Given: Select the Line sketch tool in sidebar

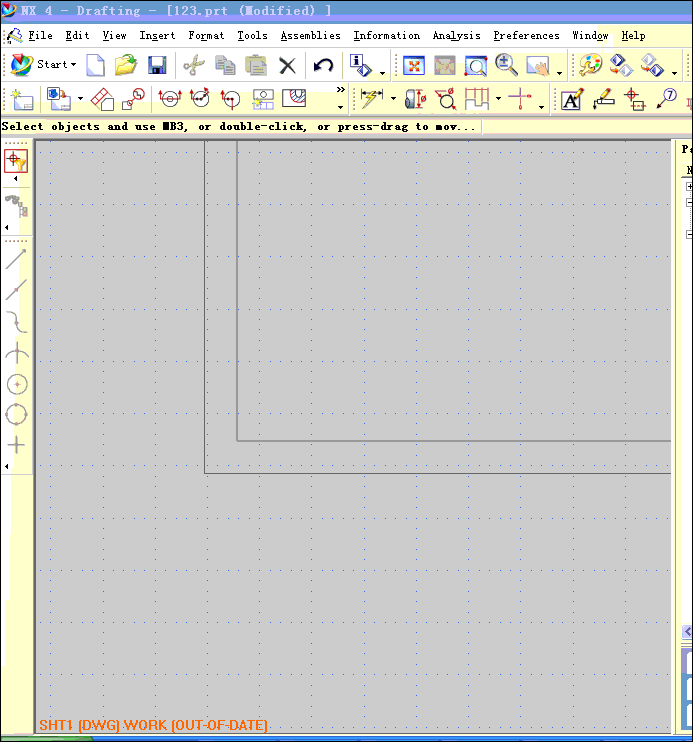Looking at the screenshot, I should click(16, 259).
